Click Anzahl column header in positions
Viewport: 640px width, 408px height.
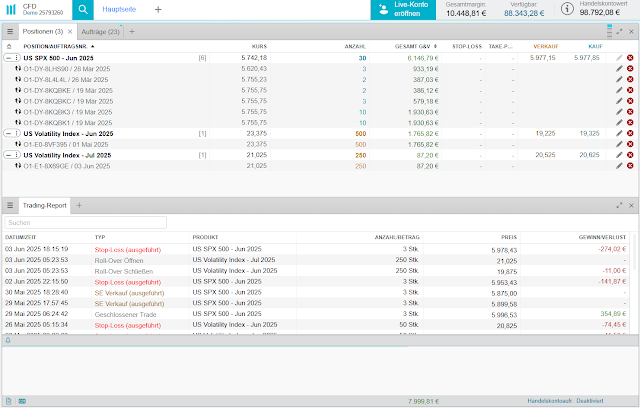[355, 47]
